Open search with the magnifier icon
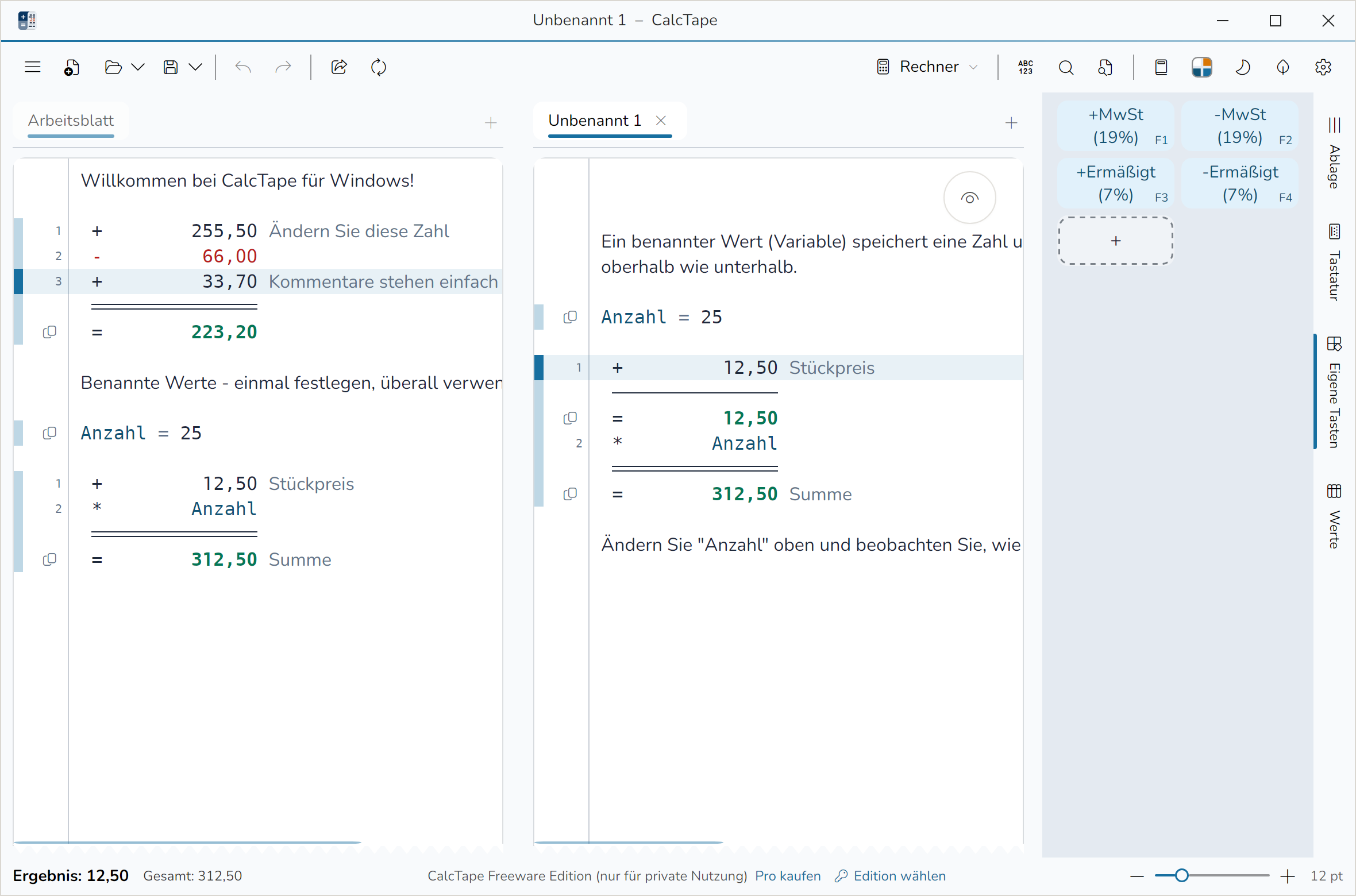Viewport: 1356px width, 896px height. pyautogui.click(x=1066, y=67)
